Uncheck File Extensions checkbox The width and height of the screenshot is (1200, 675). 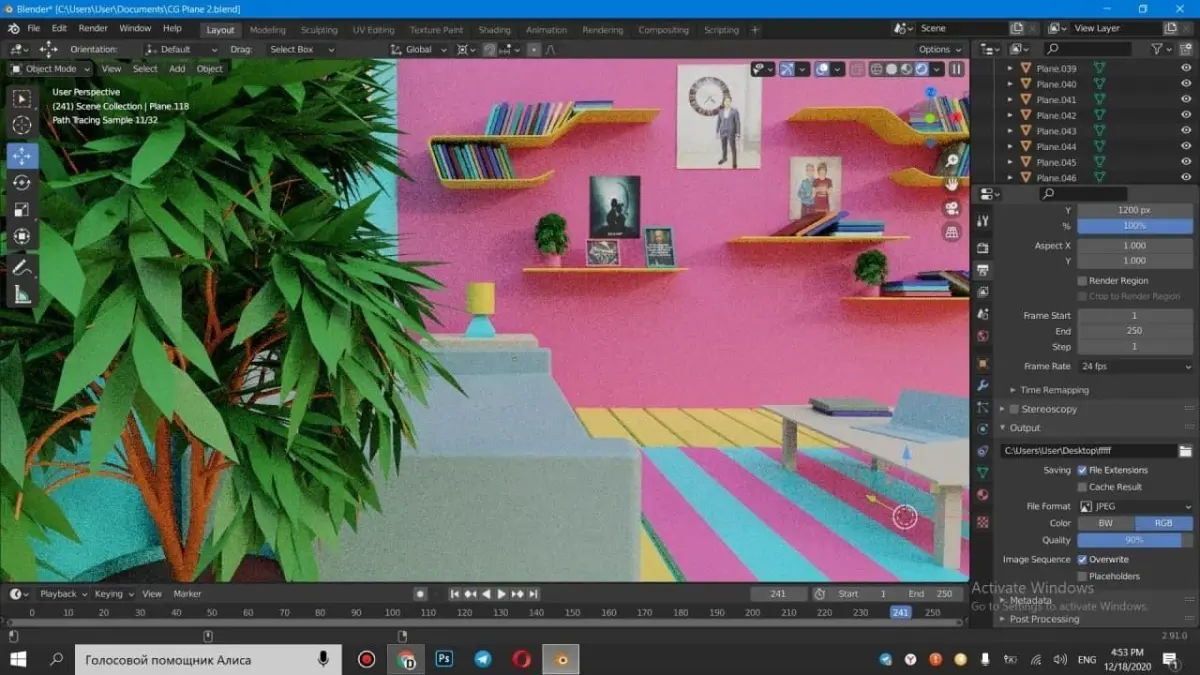pyautogui.click(x=1082, y=470)
